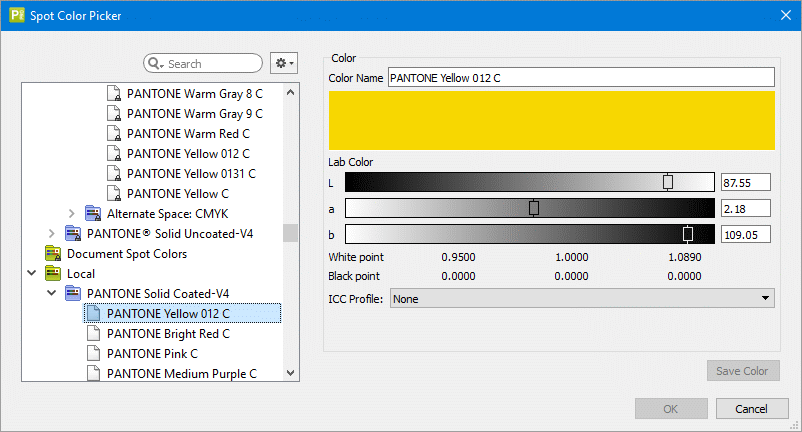Select PANTONE Medium Purple C

tap(182, 373)
